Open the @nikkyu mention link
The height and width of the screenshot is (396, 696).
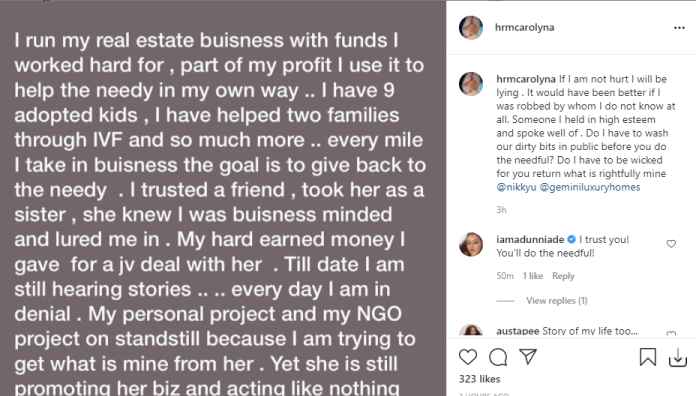pos(516,187)
